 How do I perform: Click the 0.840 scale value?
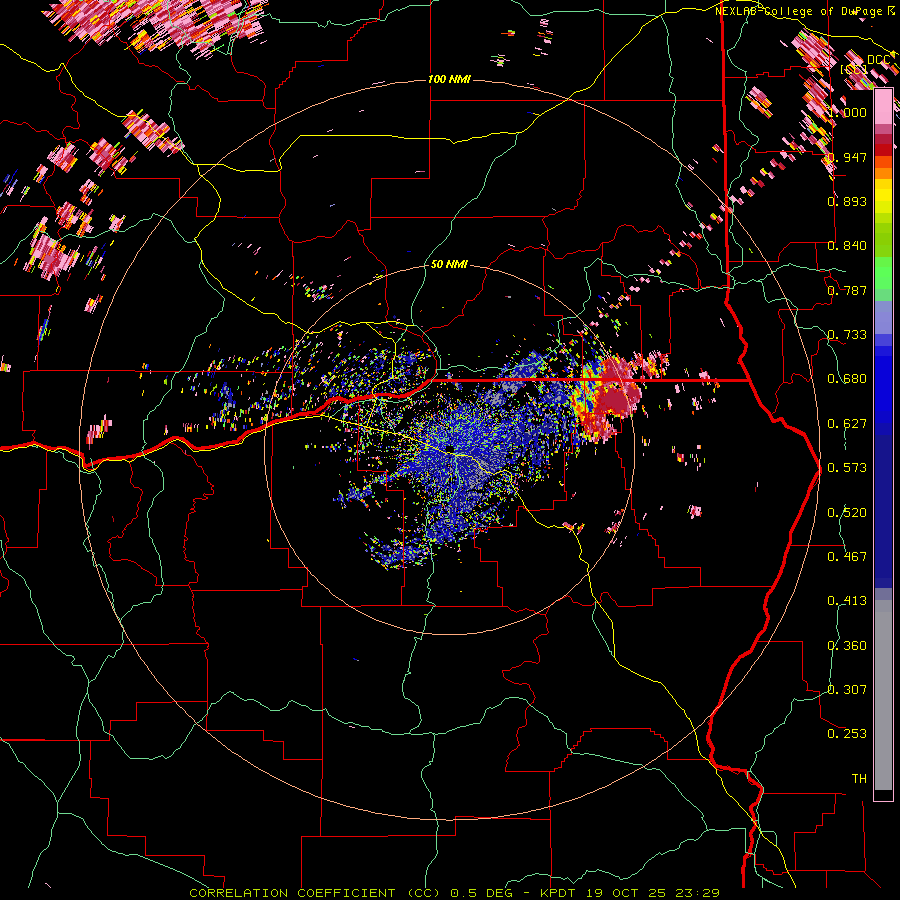(847, 246)
